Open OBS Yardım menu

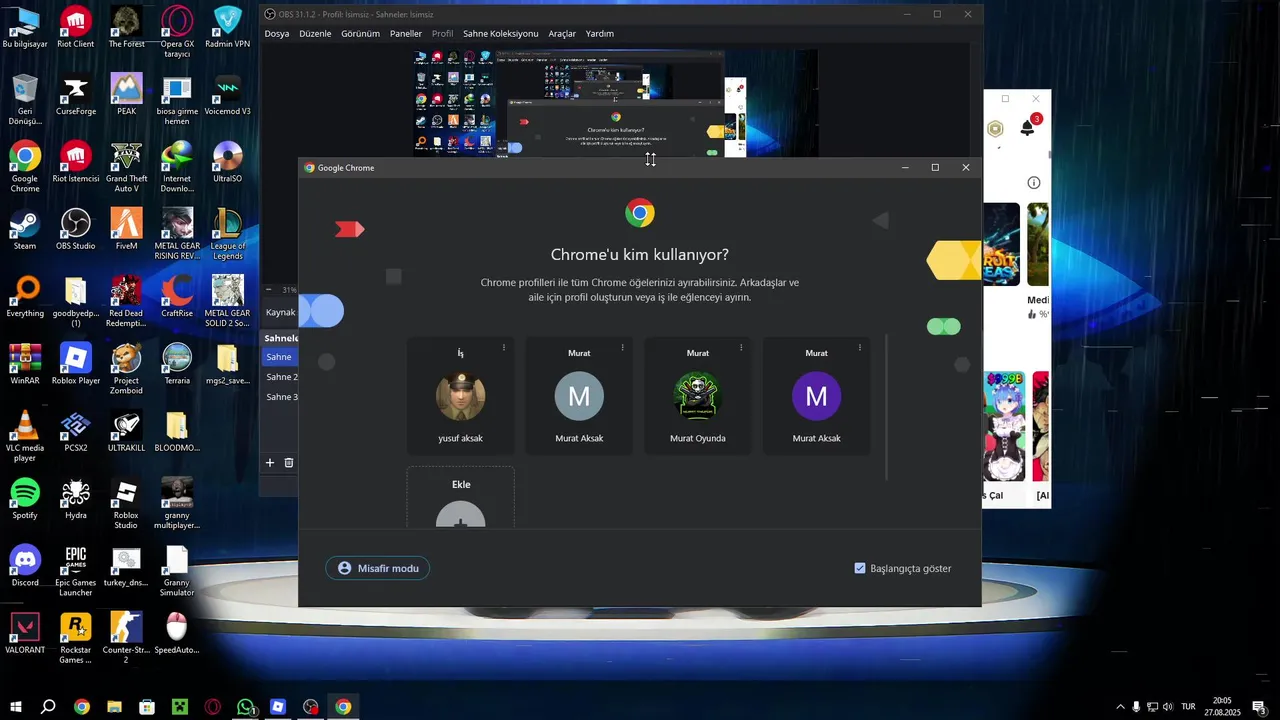point(600,34)
